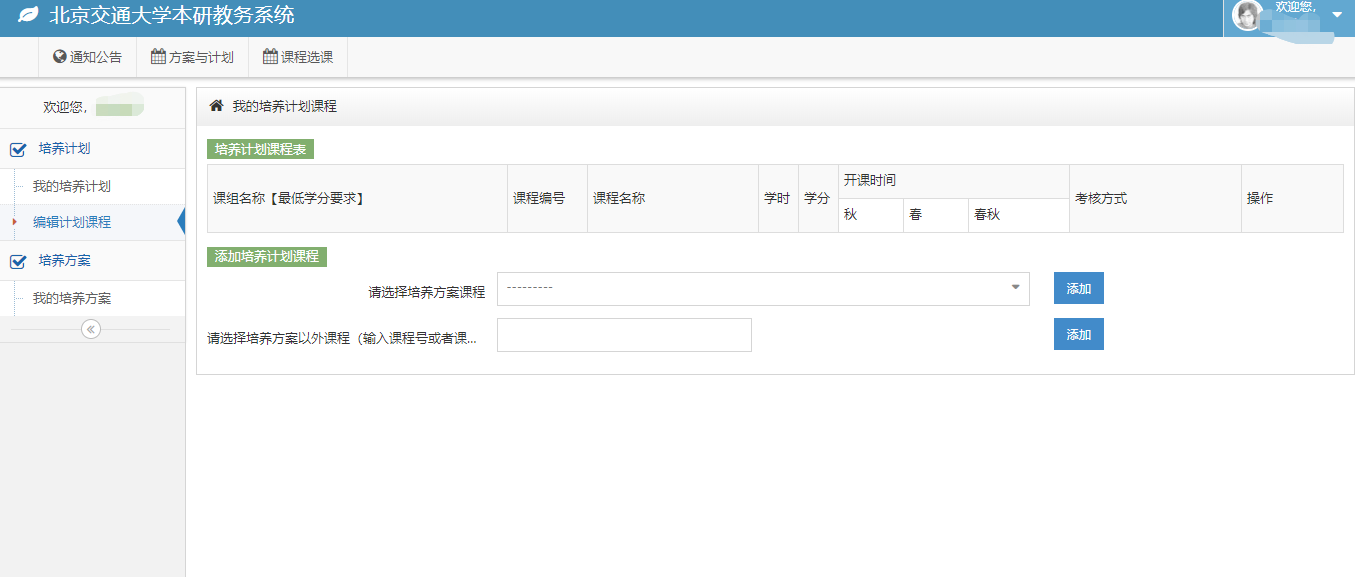The width and height of the screenshot is (1355, 577).
Task: Open the user account dropdown arrow
Action: [x=1337, y=14]
